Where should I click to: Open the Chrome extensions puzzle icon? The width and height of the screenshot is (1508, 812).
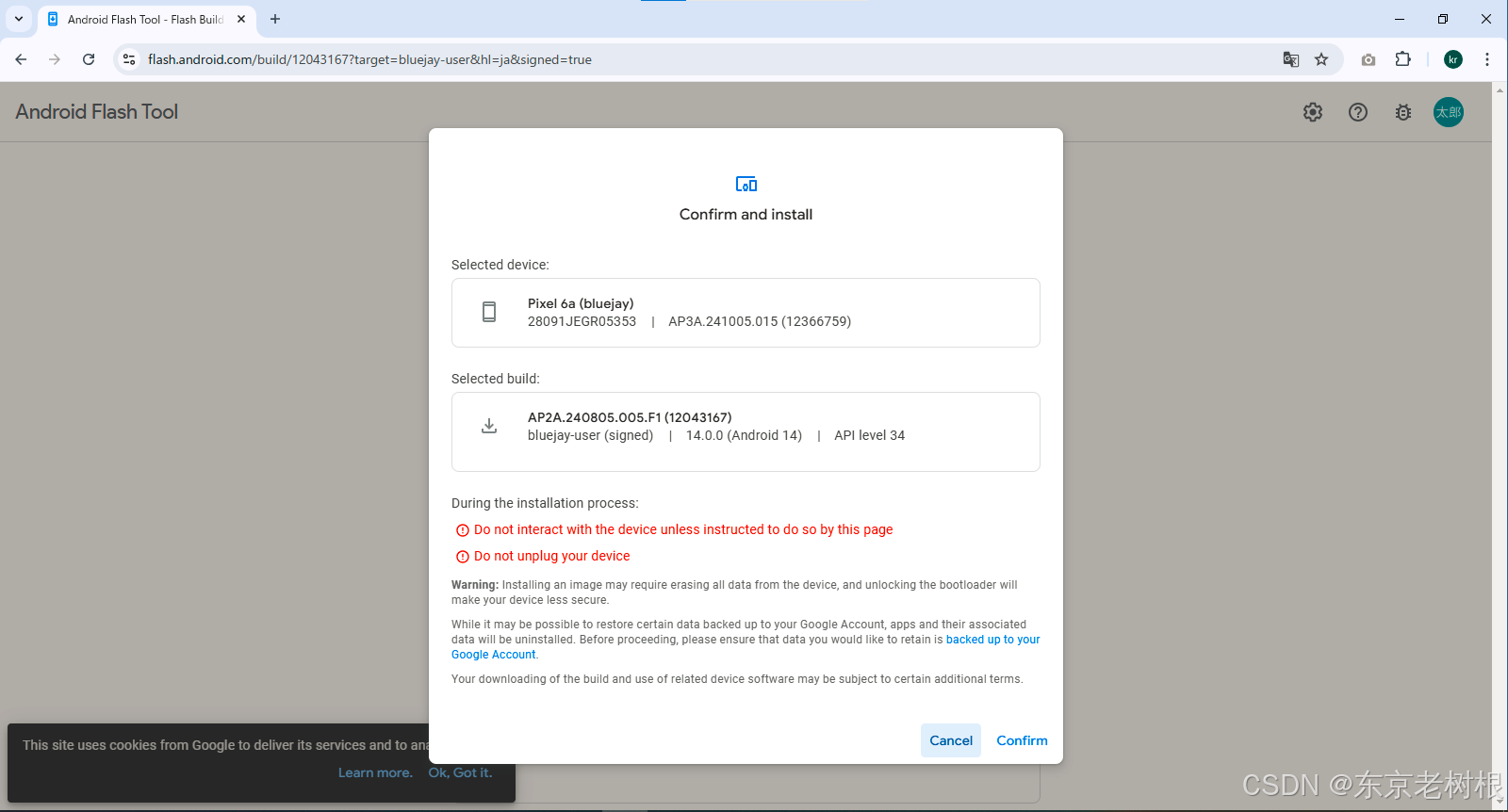coord(1403,59)
